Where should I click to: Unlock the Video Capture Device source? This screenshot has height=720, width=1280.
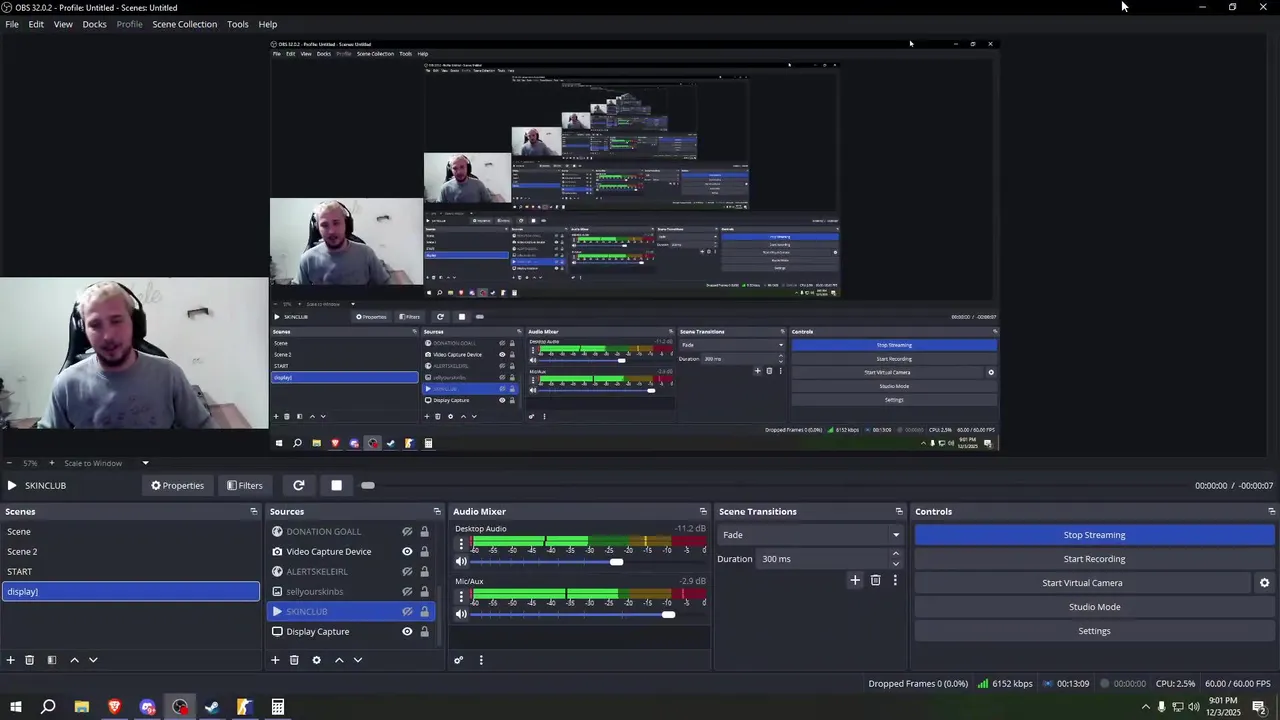[x=424, y=552]
